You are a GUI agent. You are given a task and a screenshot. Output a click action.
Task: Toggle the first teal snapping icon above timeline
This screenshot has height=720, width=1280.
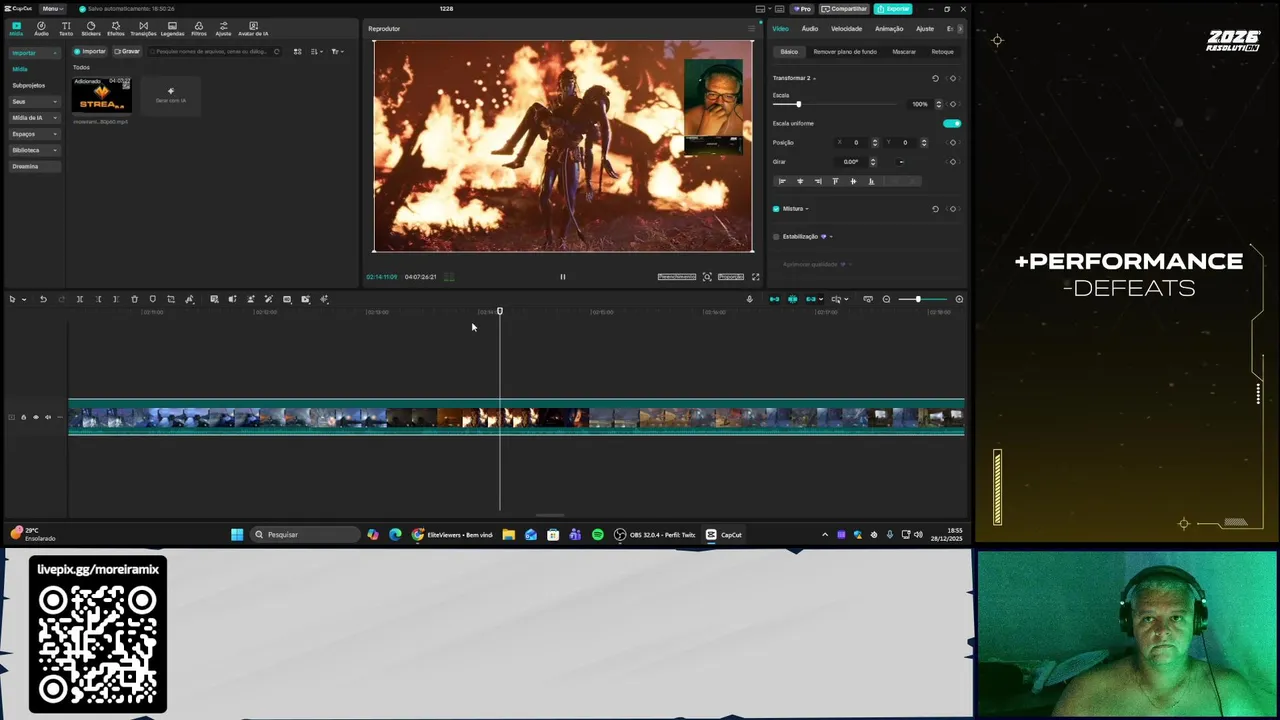(x=774, y=299)
